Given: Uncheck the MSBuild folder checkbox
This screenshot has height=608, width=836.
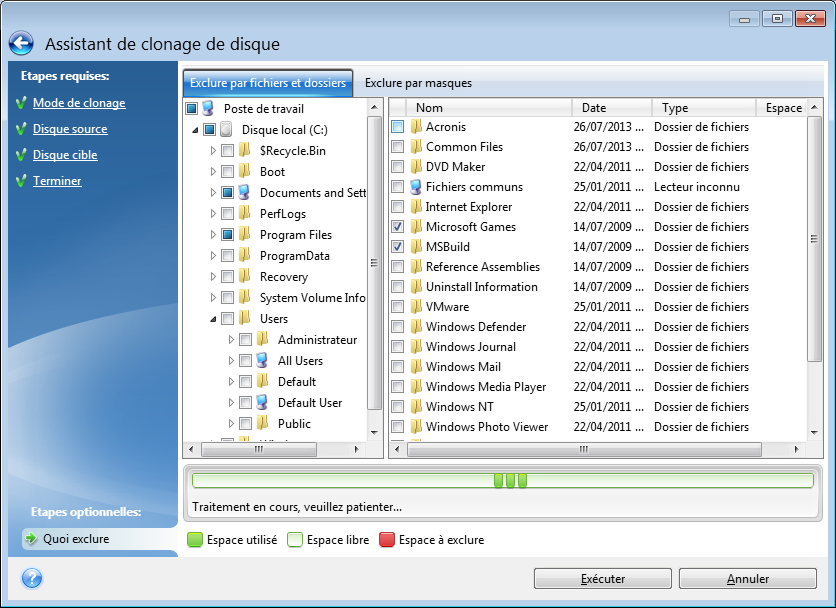Looking at the screenshot, I should (x=398, y=247).
